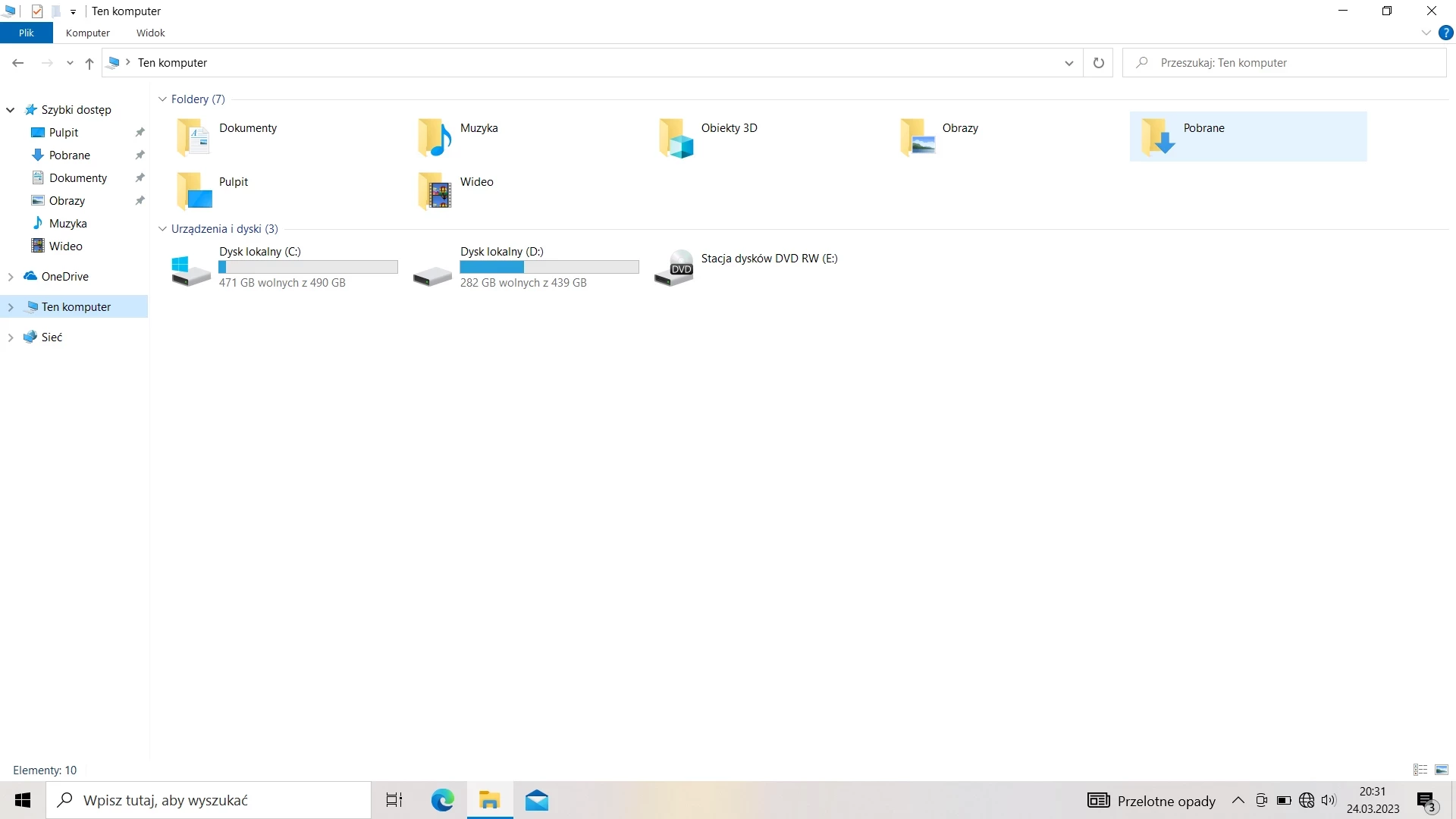This screenshot has height=819, width=1456.
Task: Switch to details view layout icon
Action: click(x=1420, y=770)
